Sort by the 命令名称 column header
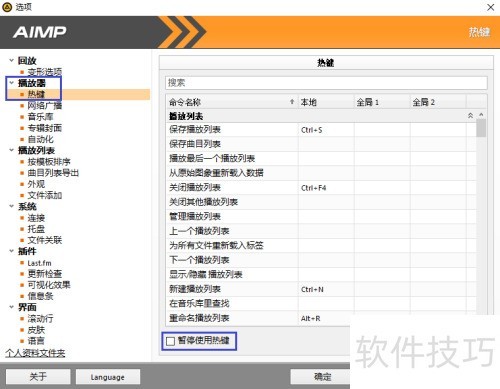Image resolution: width=500 pixels, height=389 pixels. pos(232,102)
